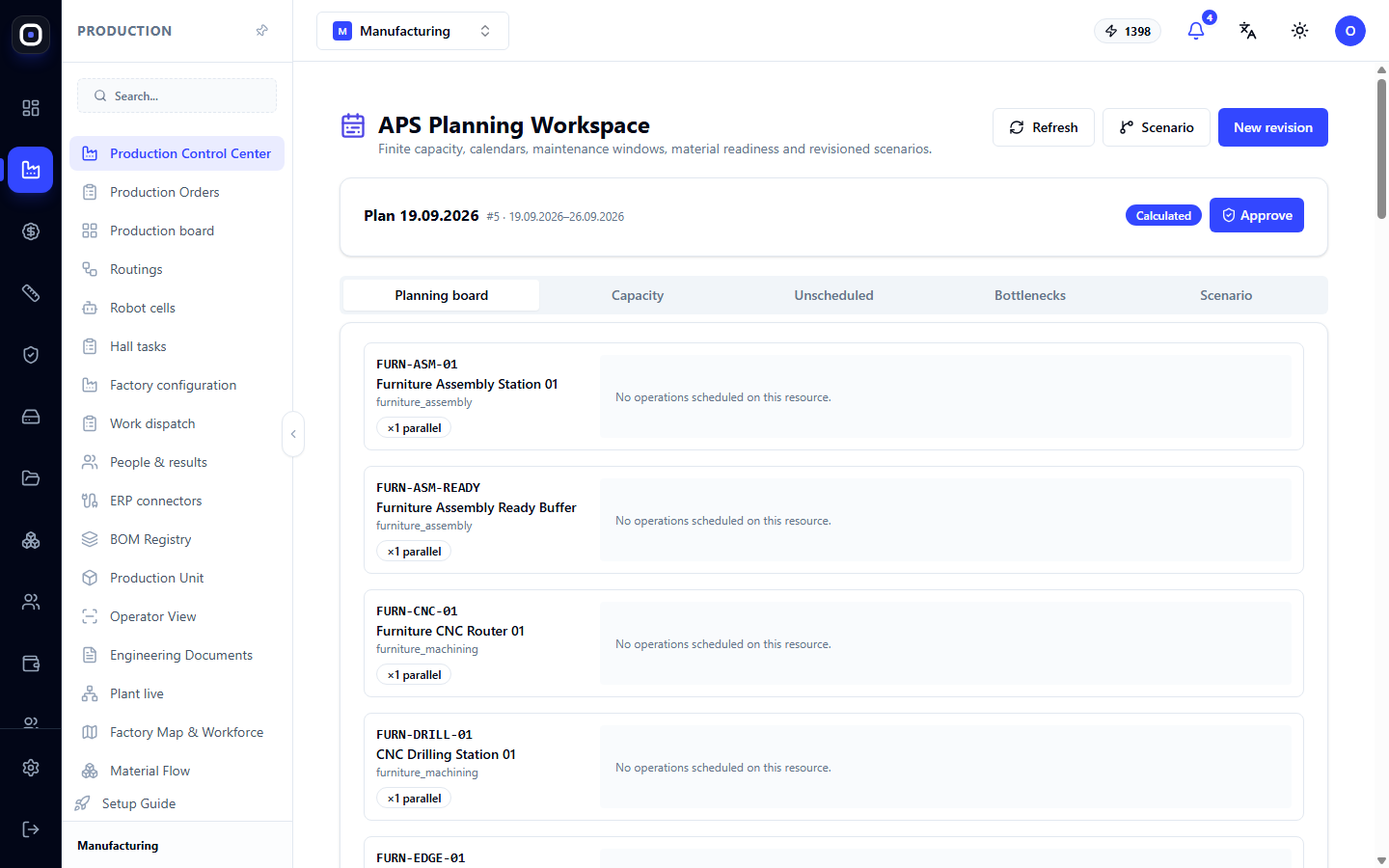
Task: Switch to the Bottlenecks tab
Action: tap(1030, 295)
